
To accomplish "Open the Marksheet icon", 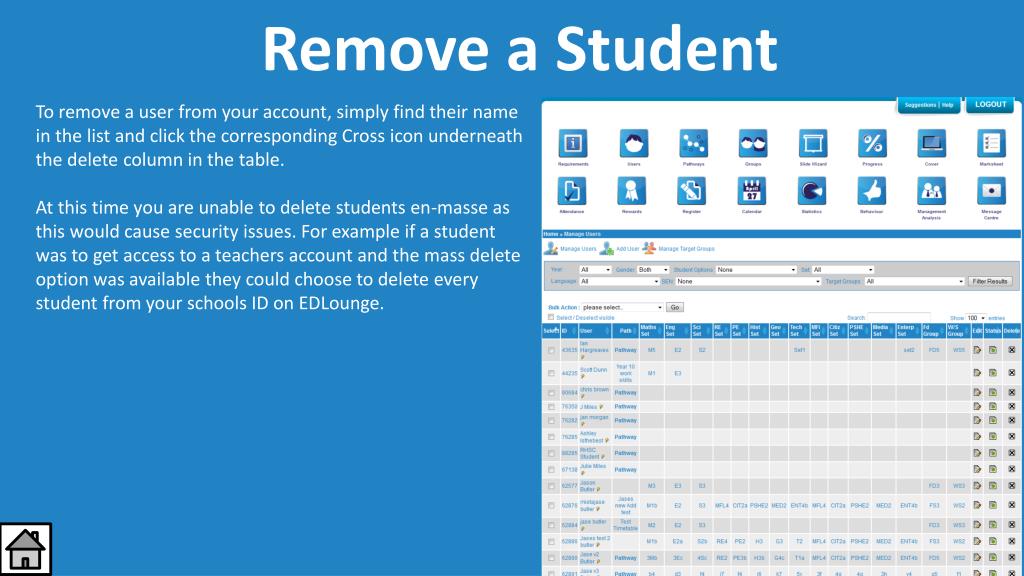I will pos(991,143).
